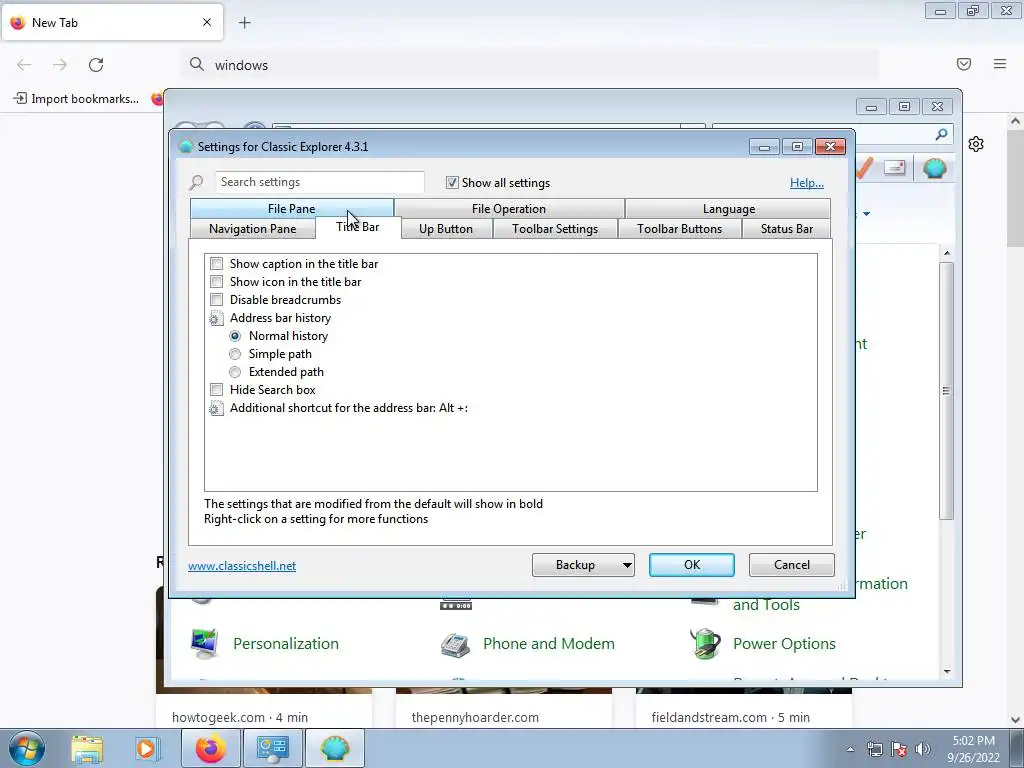Click Firefox page scroll up arrow
The height and width of the screenshot is (768, 1024).
coord(1015,121)
